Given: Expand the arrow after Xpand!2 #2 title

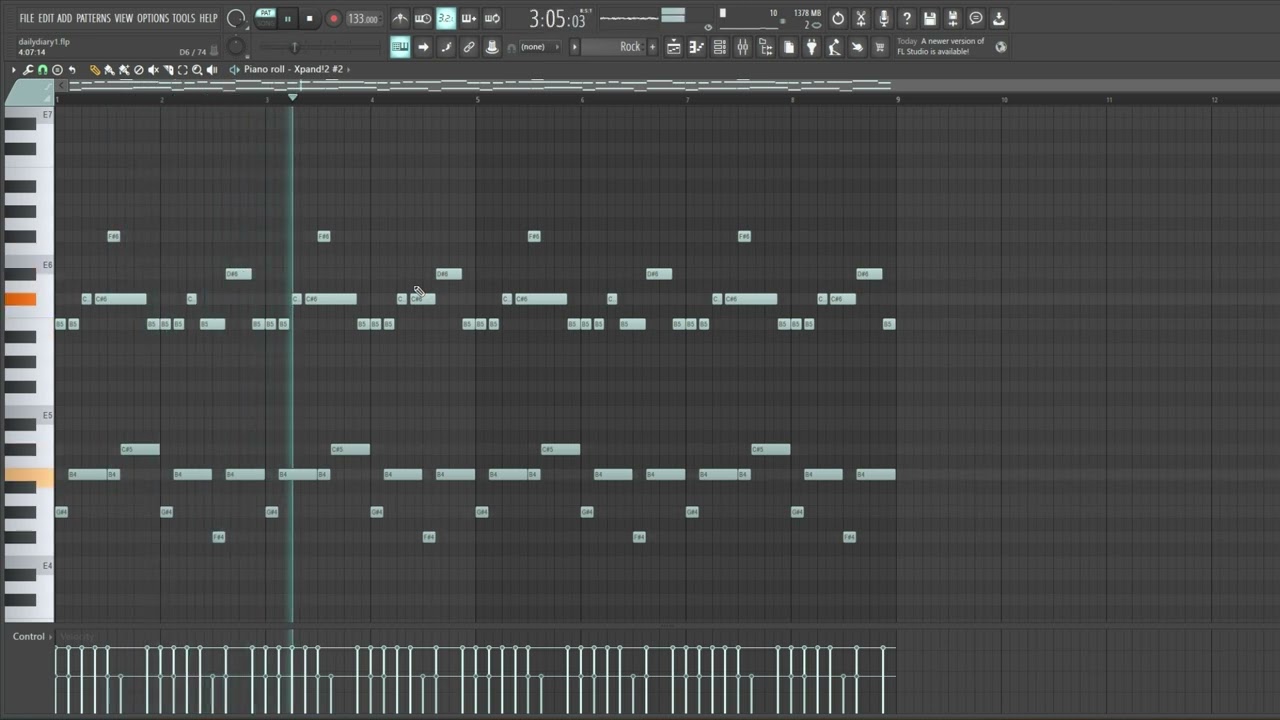Looking at the screenshot, I should tap(348, 70).
